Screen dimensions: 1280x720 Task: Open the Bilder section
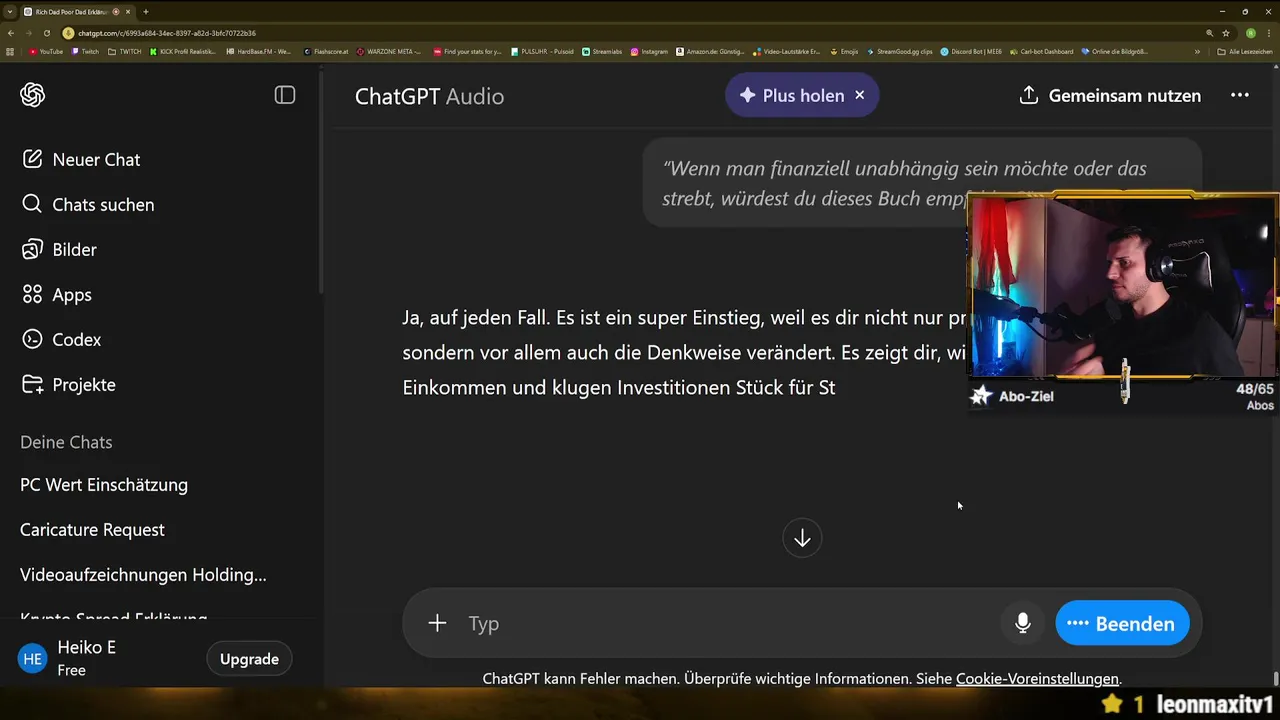(59, 249)
